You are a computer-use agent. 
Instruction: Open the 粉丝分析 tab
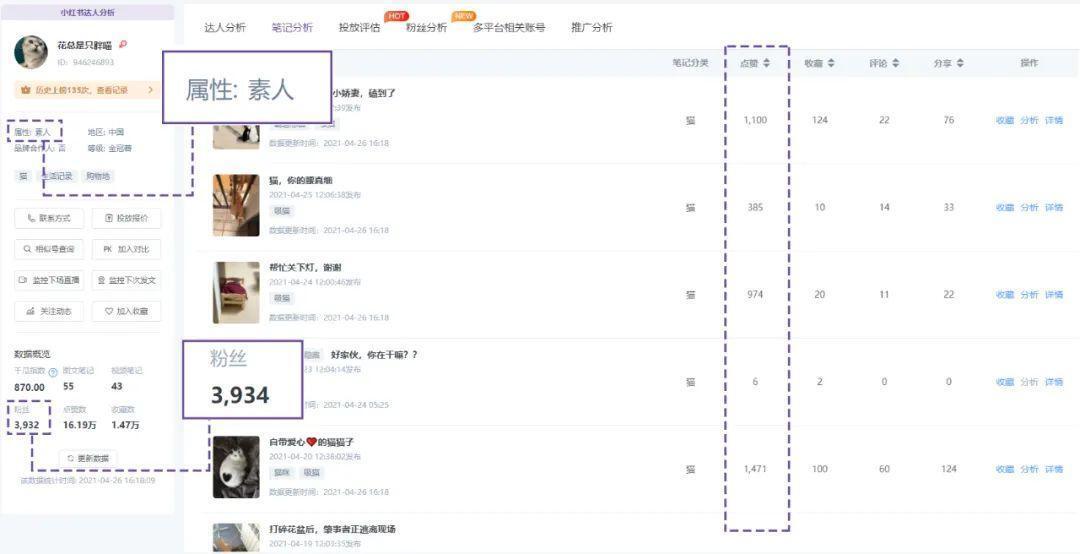(426, 28)
